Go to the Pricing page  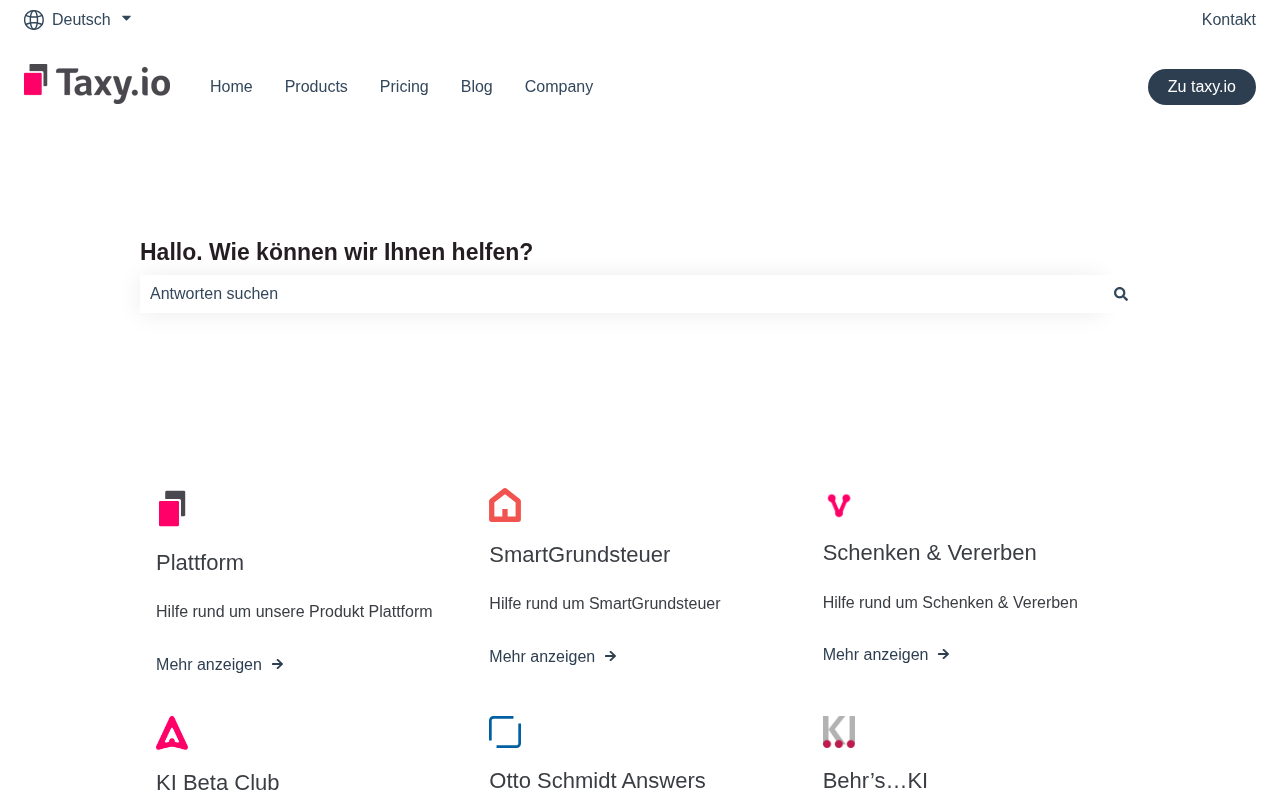tap(404, 87)
